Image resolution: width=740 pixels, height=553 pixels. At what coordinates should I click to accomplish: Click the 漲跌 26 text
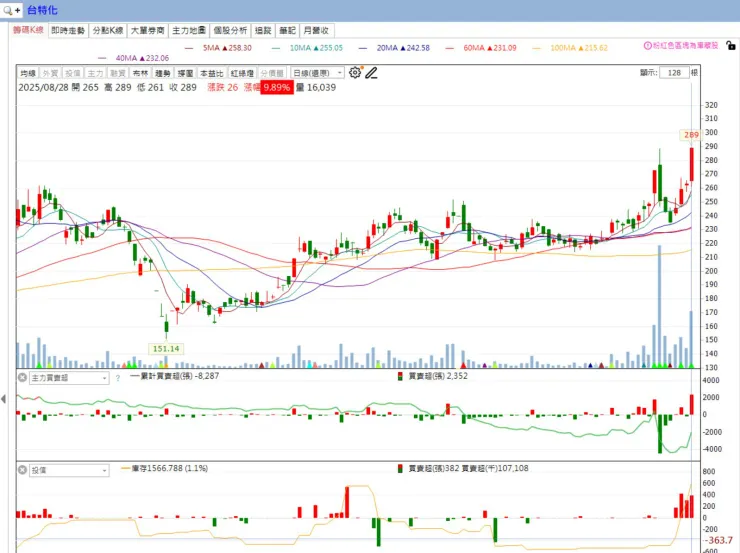pyautogui.click(x=223, y=87)
